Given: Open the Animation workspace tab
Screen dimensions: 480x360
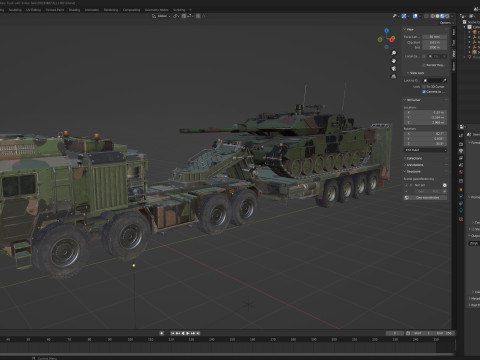Looking at the screenshot, I should (92, 10).
